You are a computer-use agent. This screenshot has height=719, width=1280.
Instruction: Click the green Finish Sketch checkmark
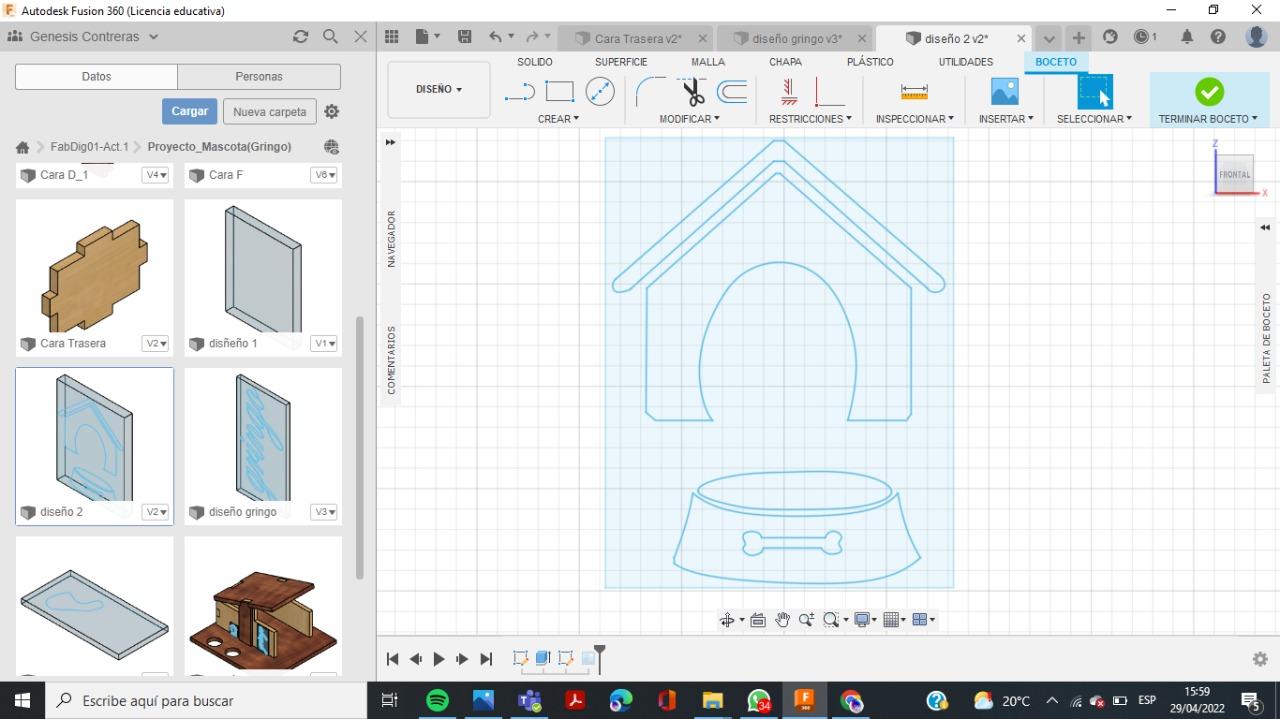1209,92
